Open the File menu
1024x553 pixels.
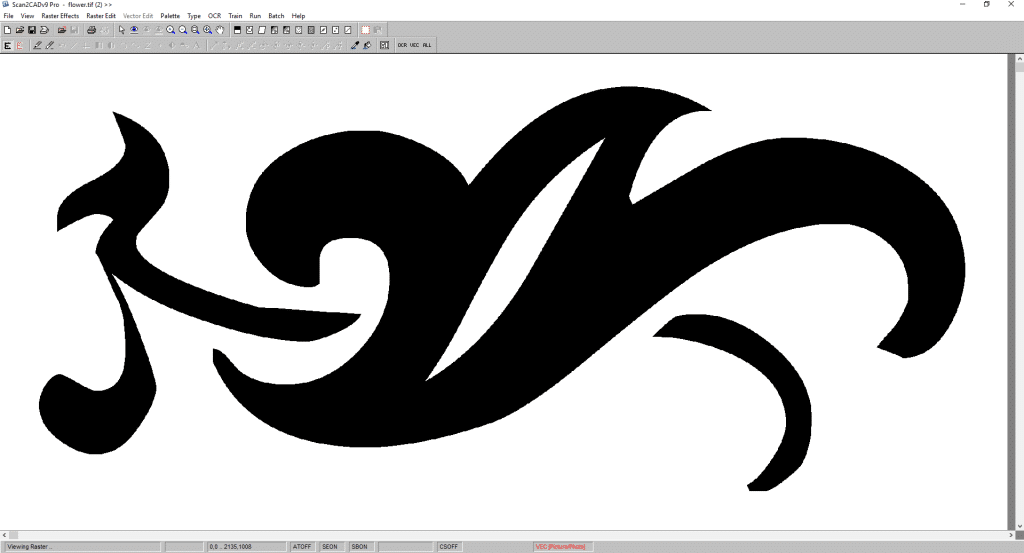[x=8, y=16]
